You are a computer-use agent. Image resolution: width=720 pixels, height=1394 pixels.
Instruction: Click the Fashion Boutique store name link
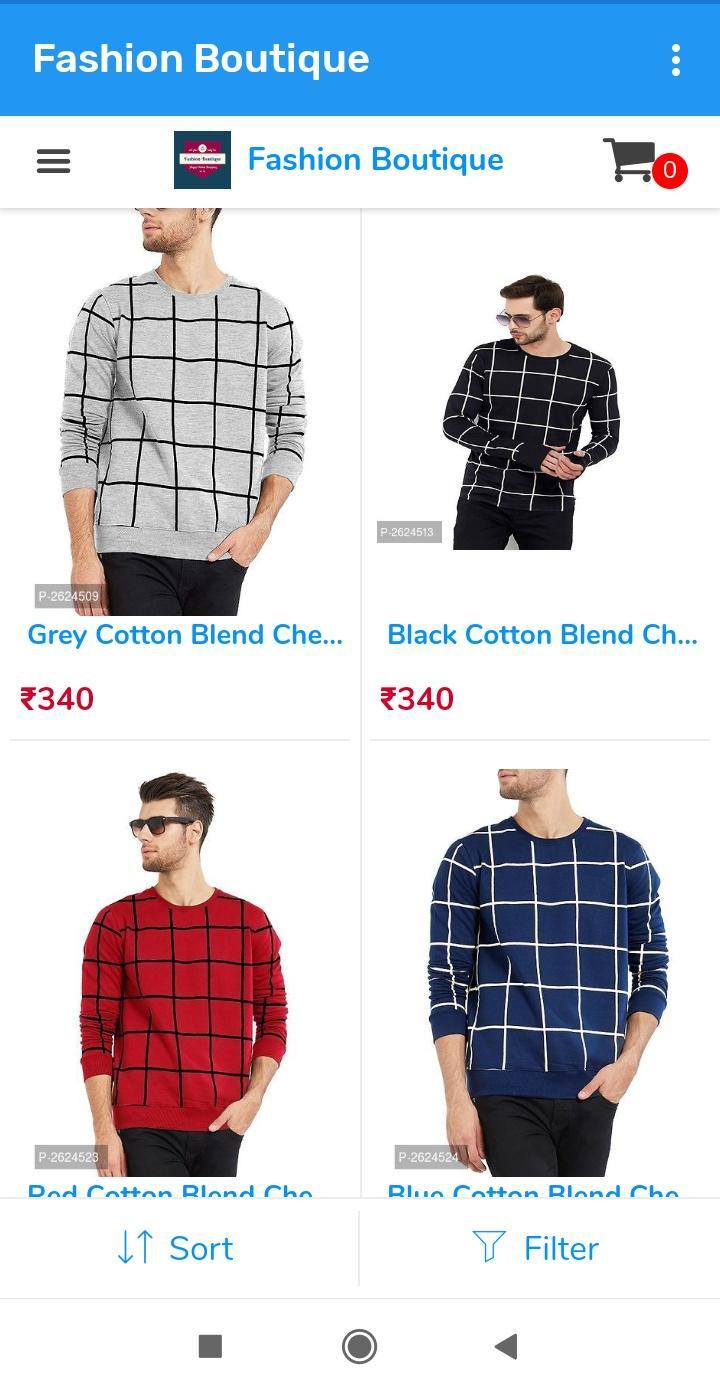[375, 160]
